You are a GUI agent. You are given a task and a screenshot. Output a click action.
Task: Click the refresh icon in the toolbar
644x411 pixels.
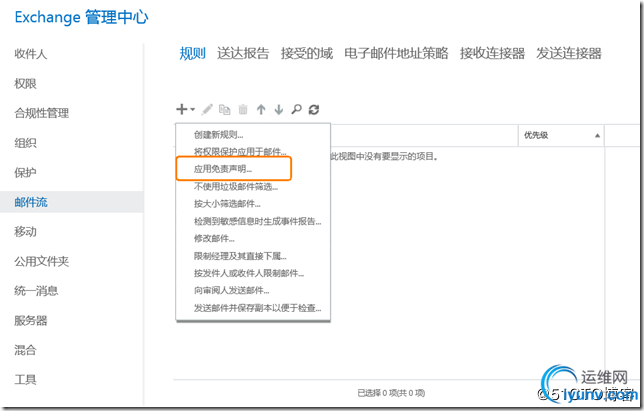tap(314, 109)
